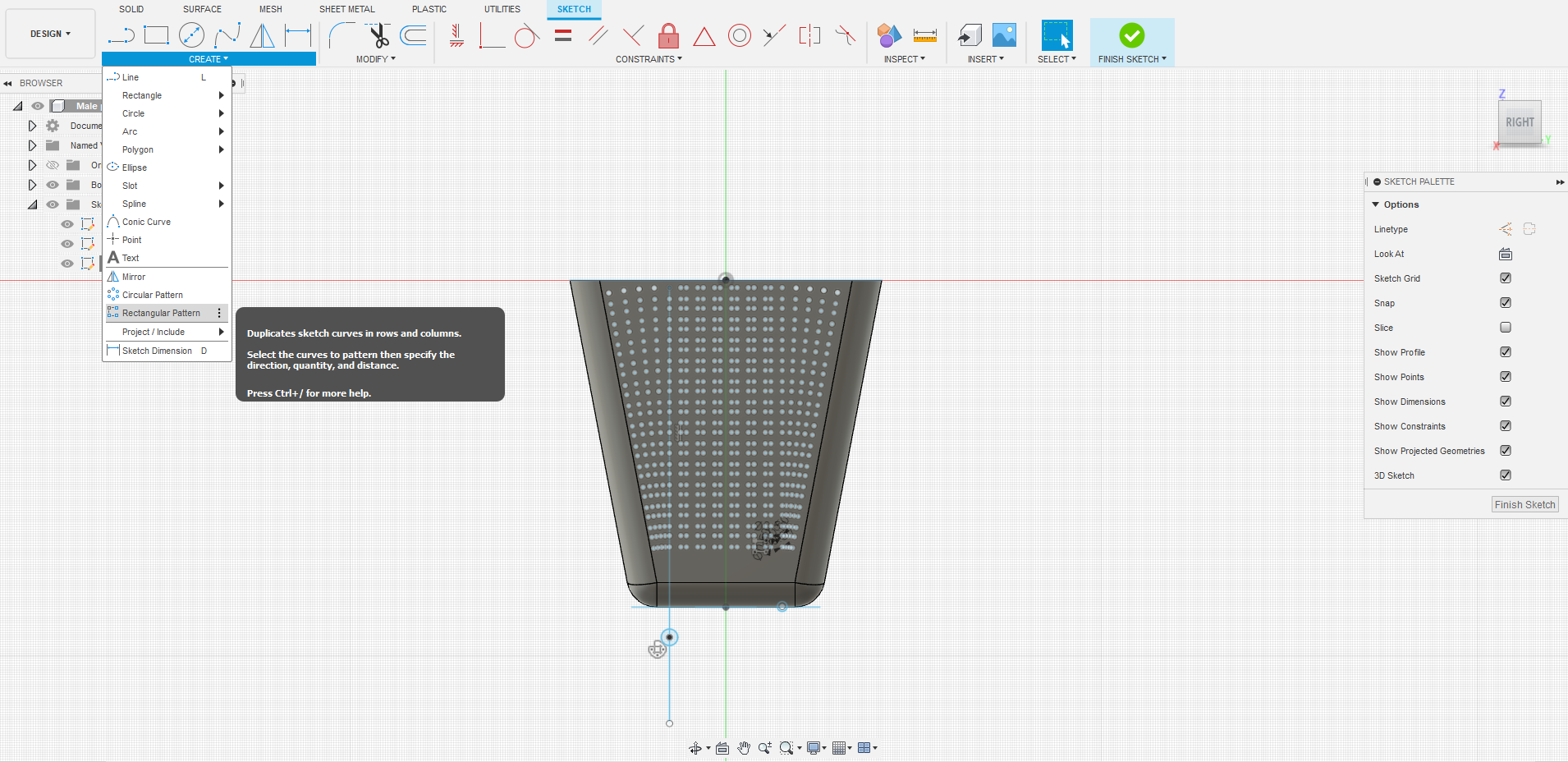Viewport: 1568px width, 762px height.
Task: Click the Look At icon in palette
Action: click(x=1505, y=254)
